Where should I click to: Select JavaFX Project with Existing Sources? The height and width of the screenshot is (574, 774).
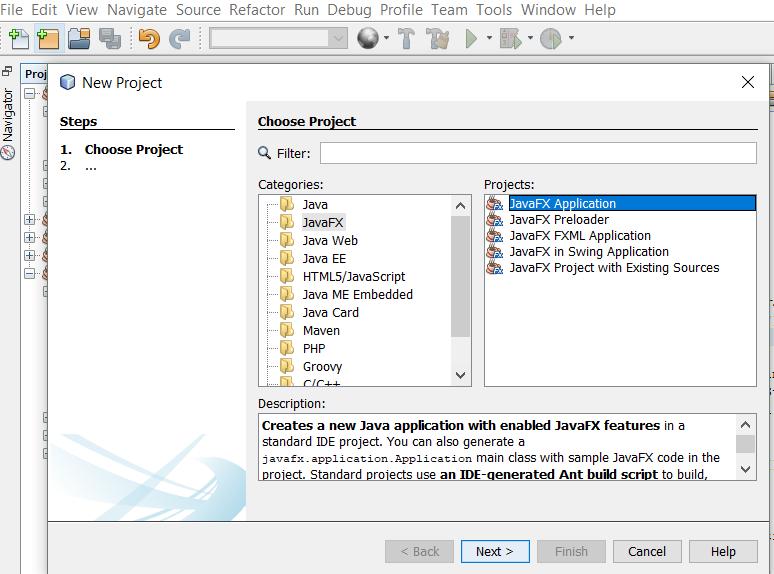[x=615, y=268]
